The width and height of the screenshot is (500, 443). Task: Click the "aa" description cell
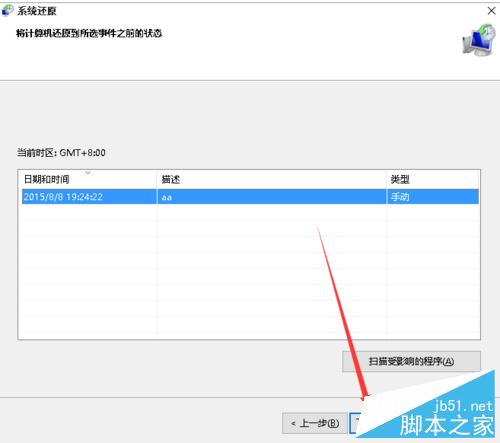pos(167,197)
